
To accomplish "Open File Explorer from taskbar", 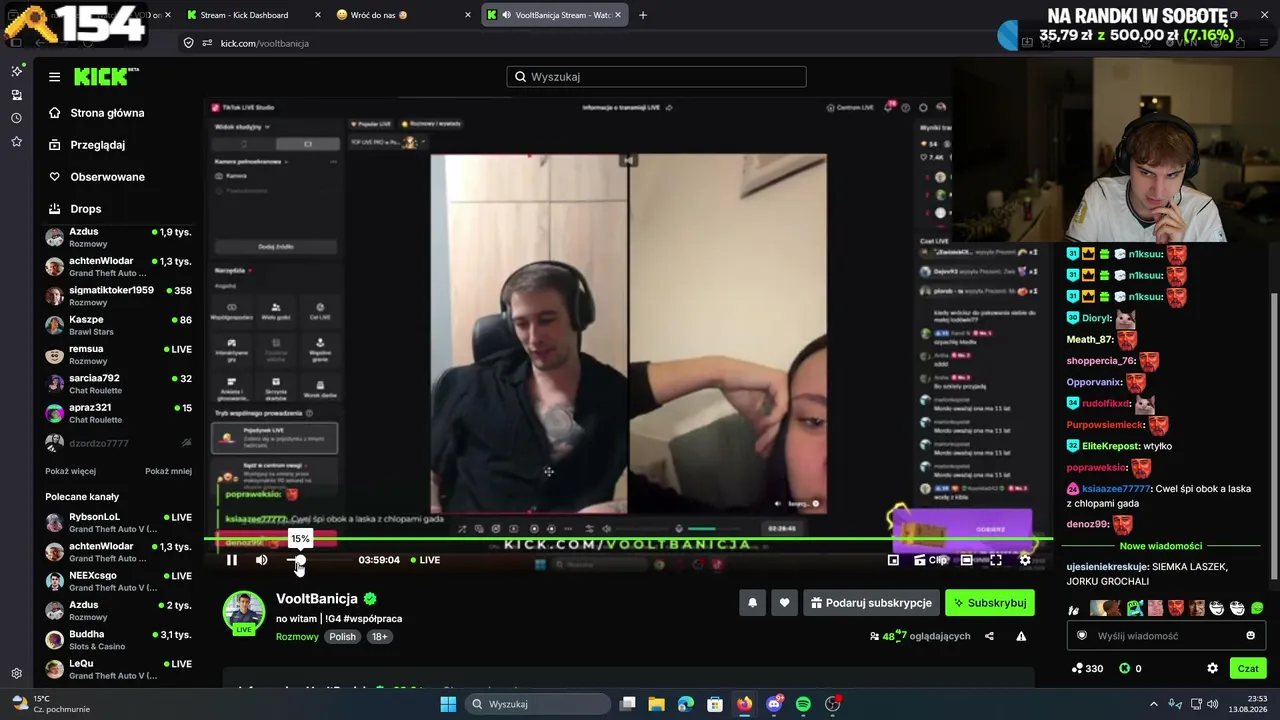I will [657, 704].
